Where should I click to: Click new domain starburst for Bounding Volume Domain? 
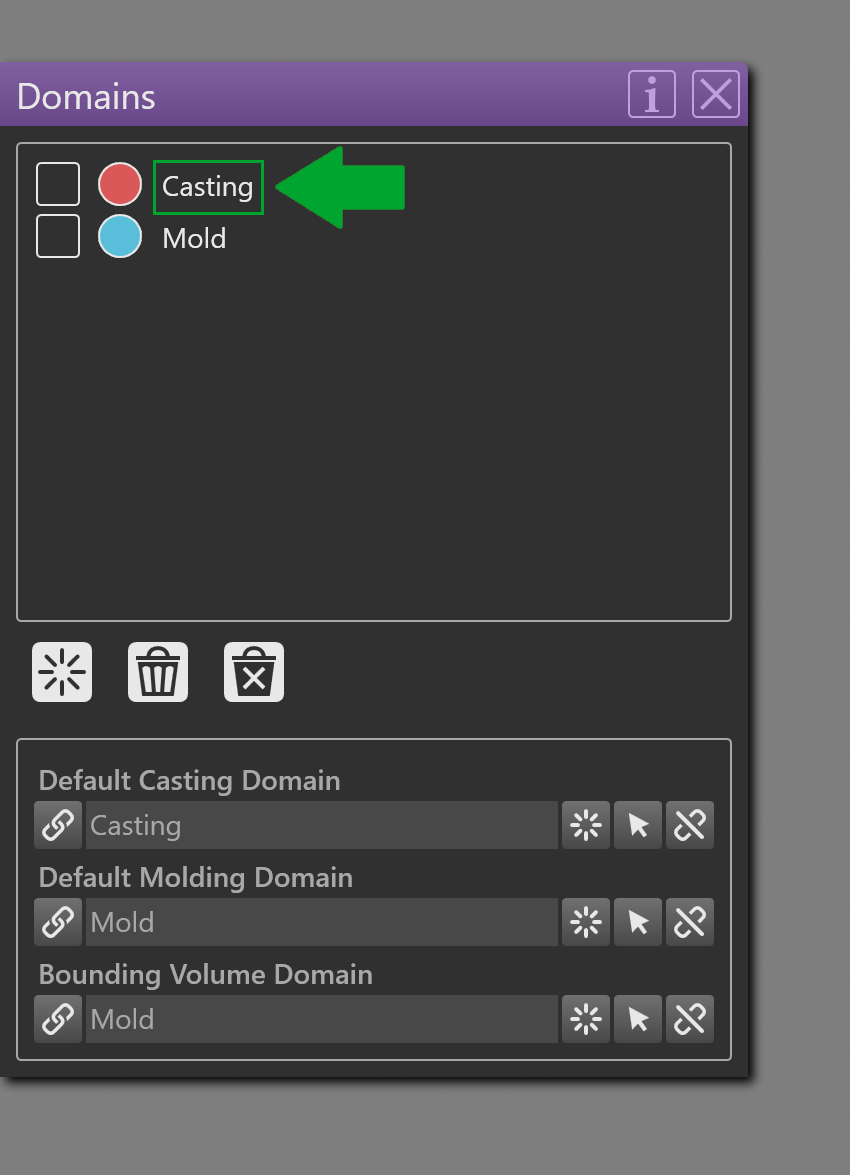586,1019
